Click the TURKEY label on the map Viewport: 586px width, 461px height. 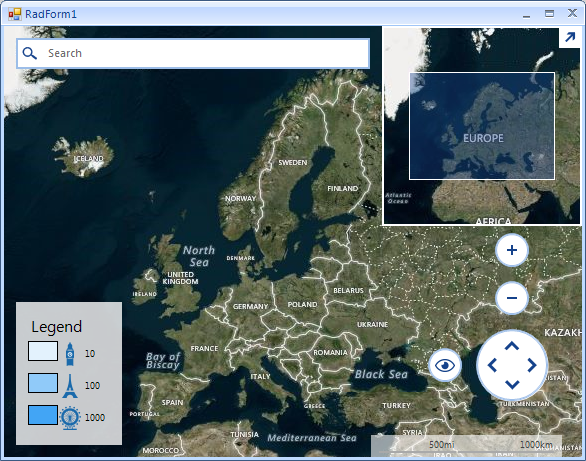click(396, 405)
